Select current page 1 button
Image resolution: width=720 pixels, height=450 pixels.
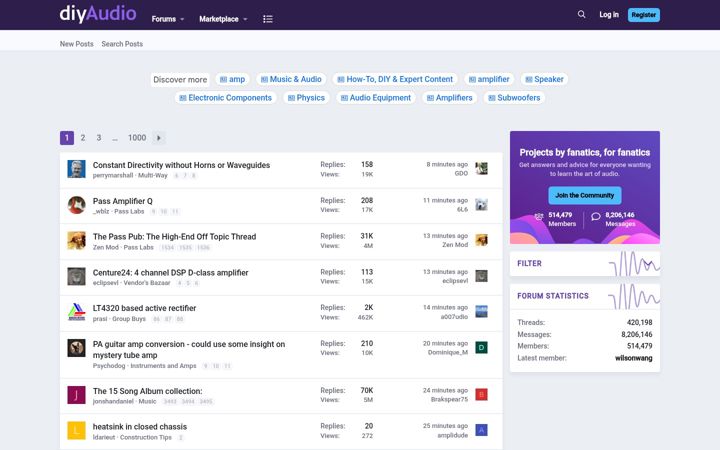point(67,138)
